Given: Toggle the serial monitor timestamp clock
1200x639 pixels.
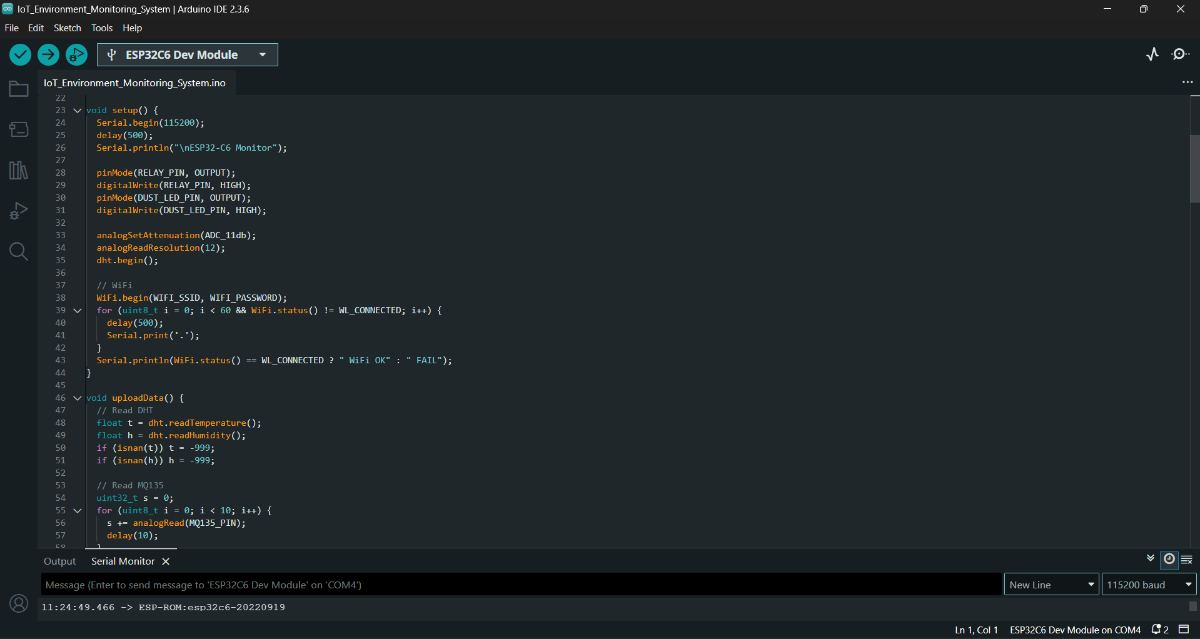Looking at the screenshot, I should coord(1169,559).
